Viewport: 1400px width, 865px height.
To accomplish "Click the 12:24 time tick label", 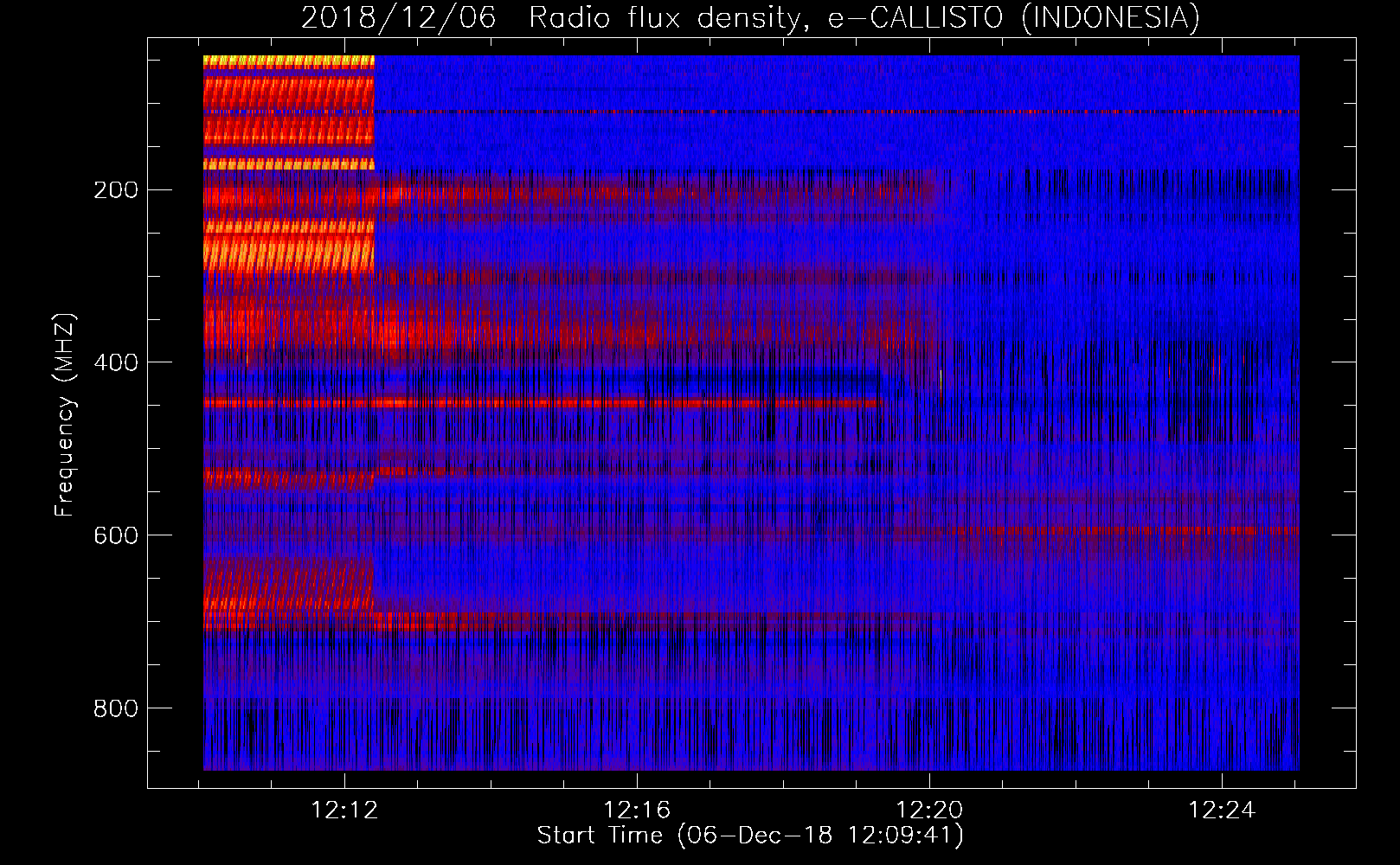I will click(x=1222, y=811).
